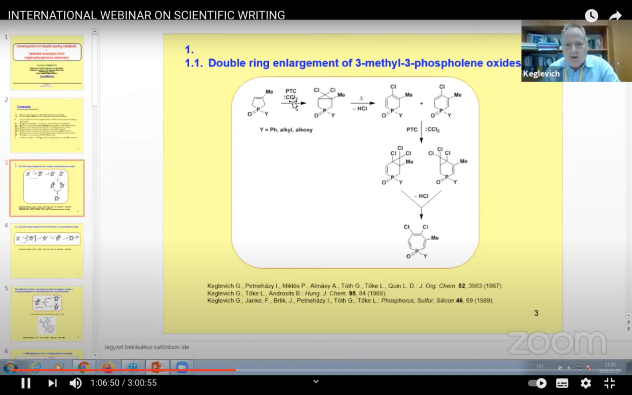Mute the video volume
Viewport: 632px width, 395px height.
click(x=75, y=383)
